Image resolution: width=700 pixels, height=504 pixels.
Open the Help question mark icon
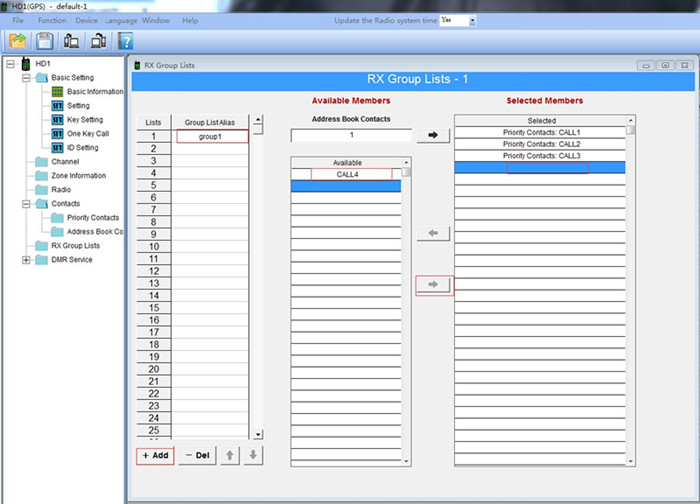click(125, 41)
